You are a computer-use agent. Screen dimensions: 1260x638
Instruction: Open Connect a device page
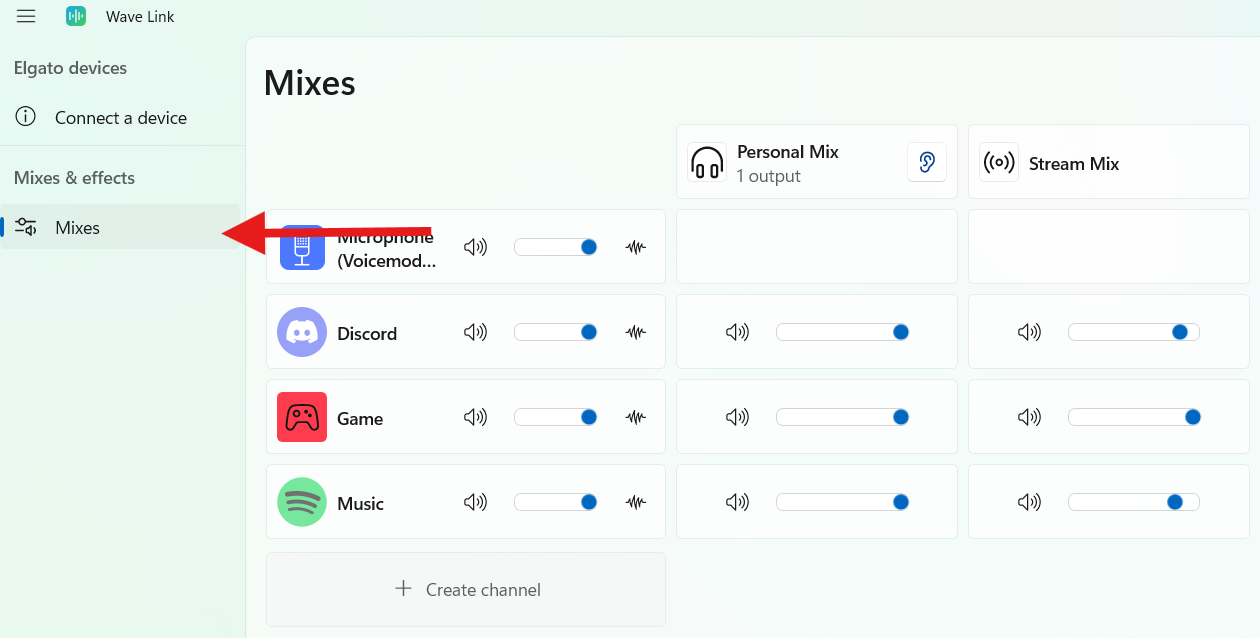click(120, 118)
